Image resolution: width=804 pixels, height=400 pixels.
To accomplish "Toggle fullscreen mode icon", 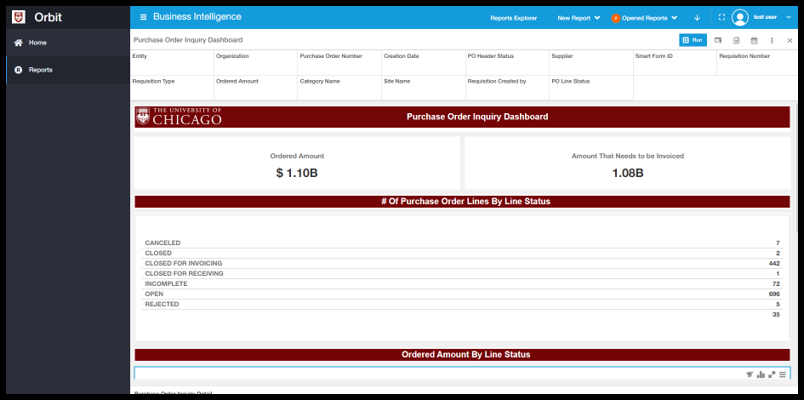I will point(721,17).
